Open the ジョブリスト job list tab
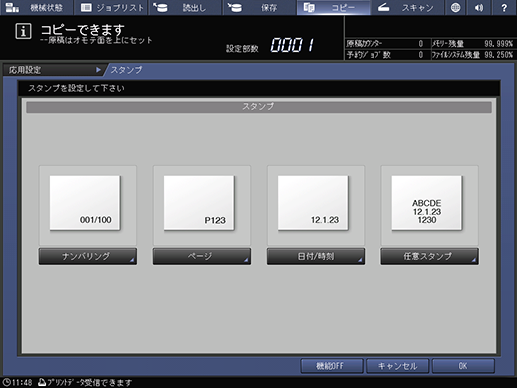This screenshot has width=517, height=388. tap(111, 7)
